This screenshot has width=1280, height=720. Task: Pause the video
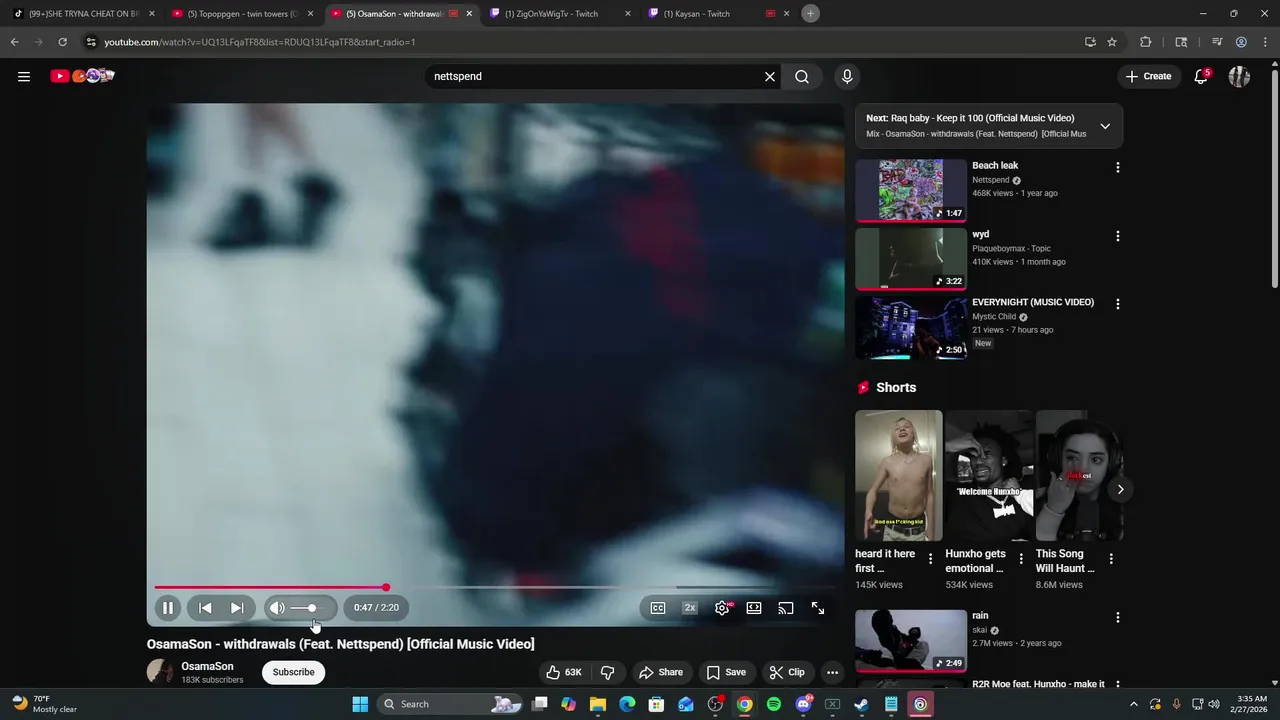pyautogui.click(x=168, y=607)
